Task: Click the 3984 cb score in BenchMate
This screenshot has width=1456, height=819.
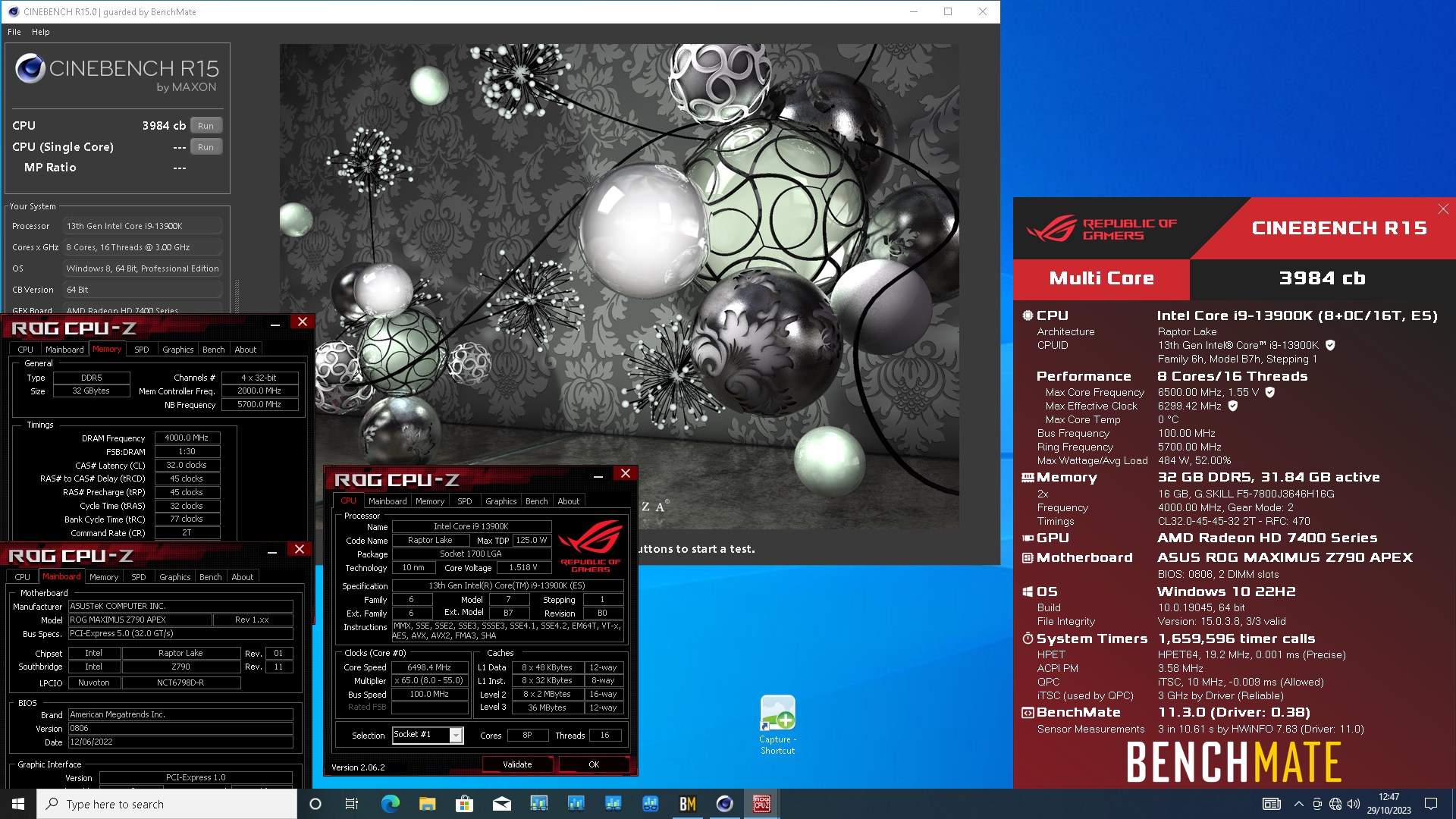Action: (x=1322, y=278)
